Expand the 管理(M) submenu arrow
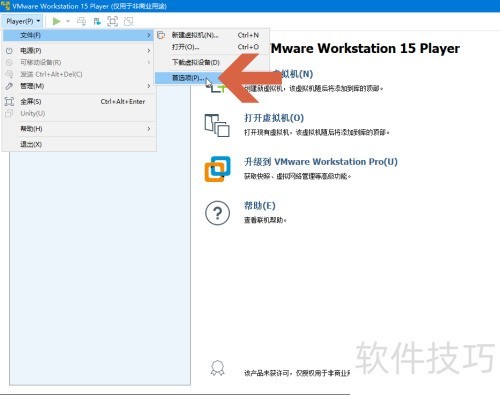 click(x=149, y=86)
